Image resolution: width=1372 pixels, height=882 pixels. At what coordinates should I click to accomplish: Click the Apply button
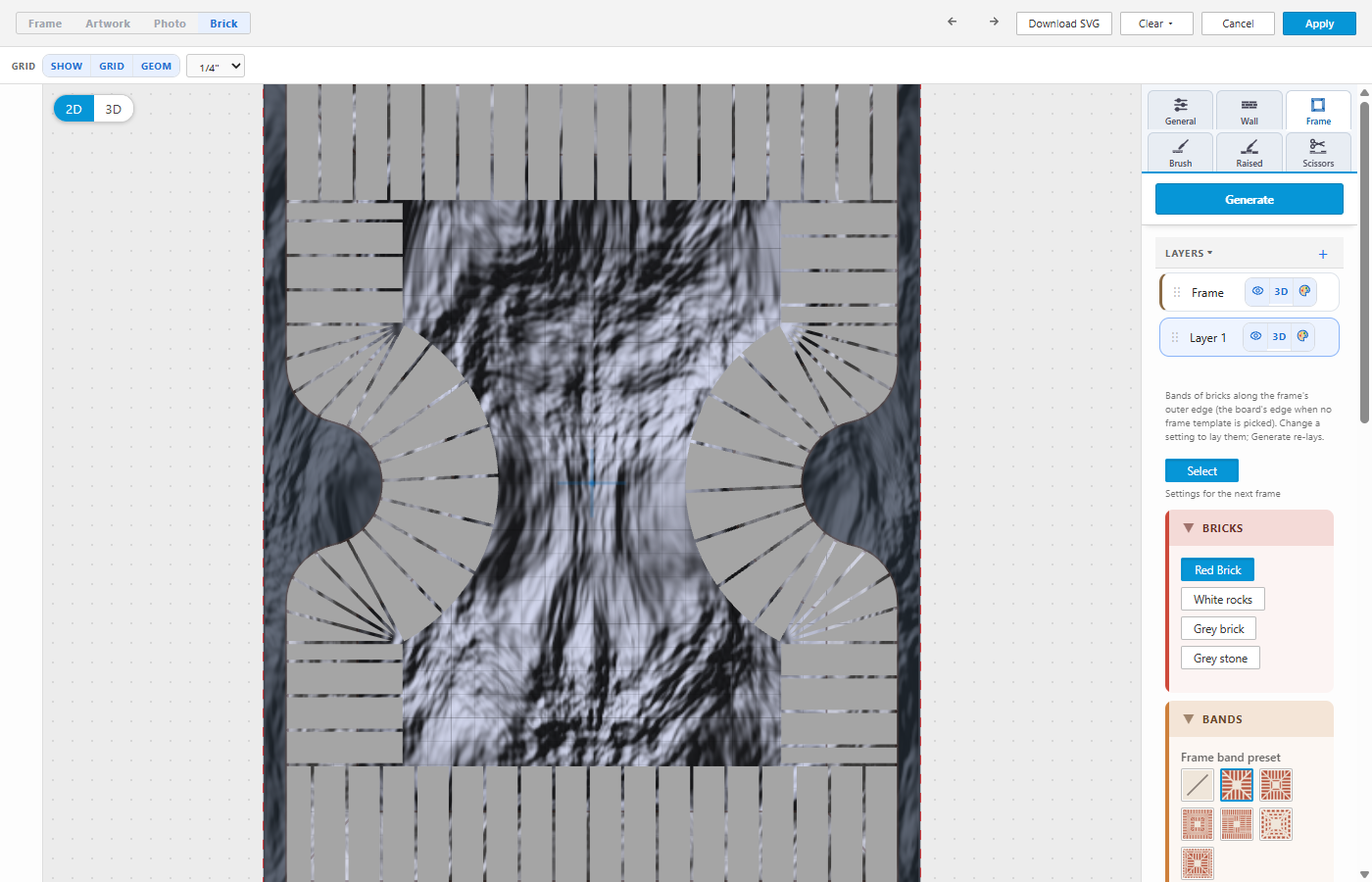click(1319, 24)
